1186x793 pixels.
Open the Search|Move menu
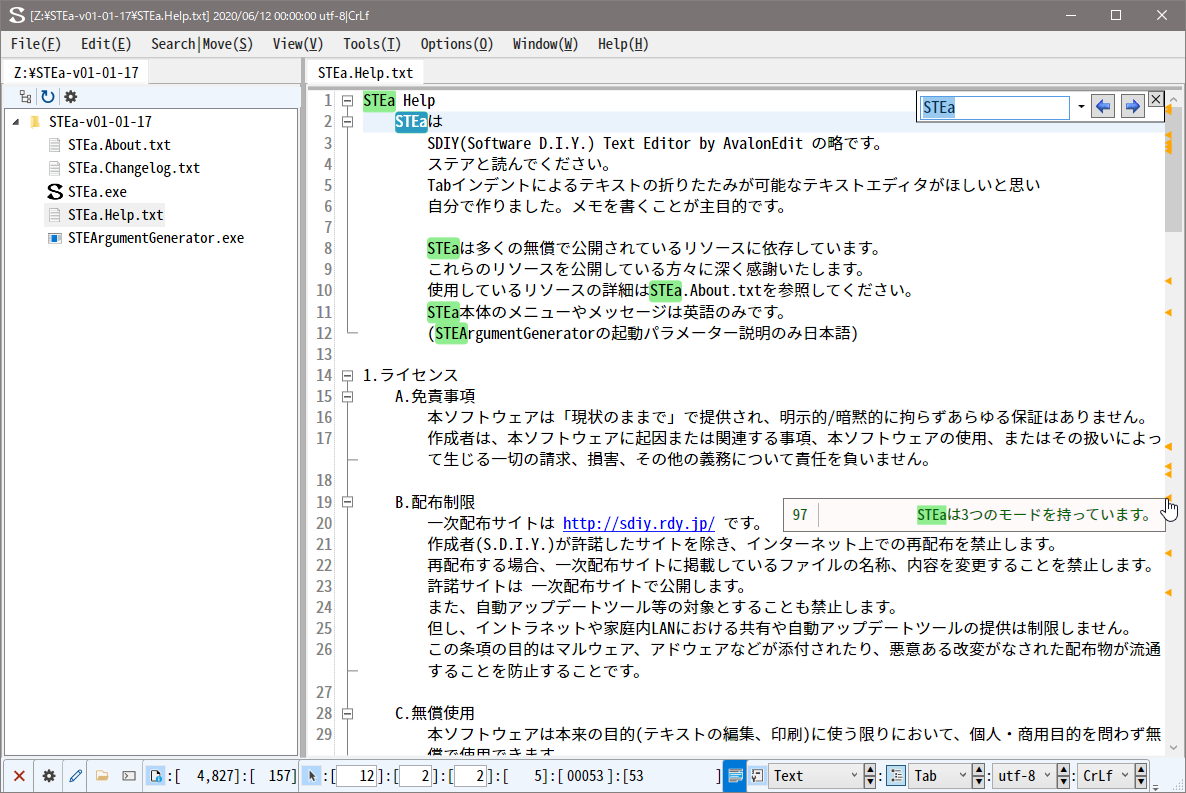202,44
